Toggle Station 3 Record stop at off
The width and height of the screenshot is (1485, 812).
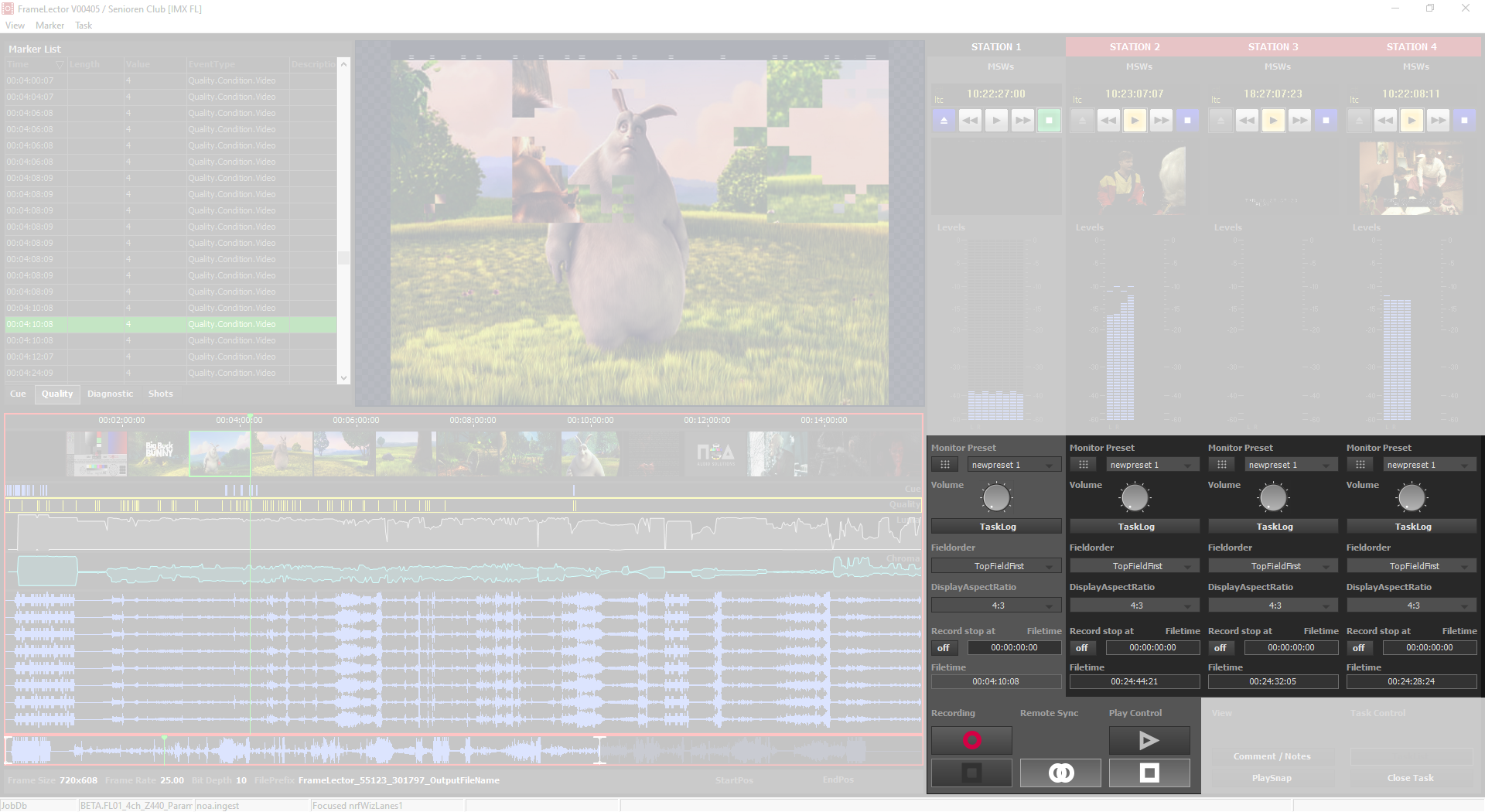(1221, 648)
